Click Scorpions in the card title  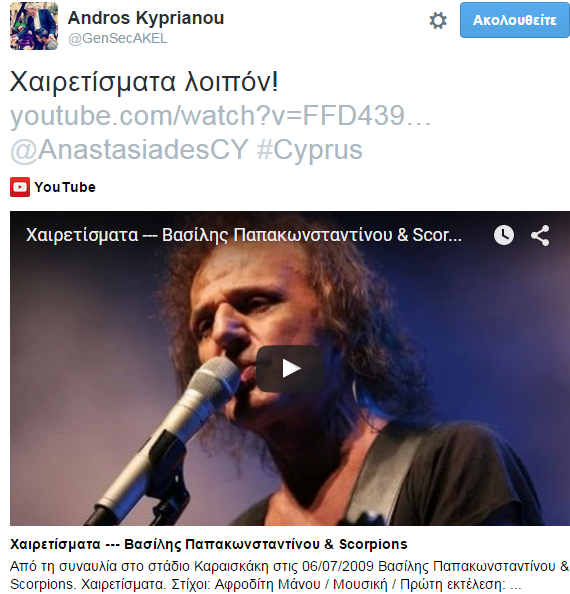pos(373,544)
